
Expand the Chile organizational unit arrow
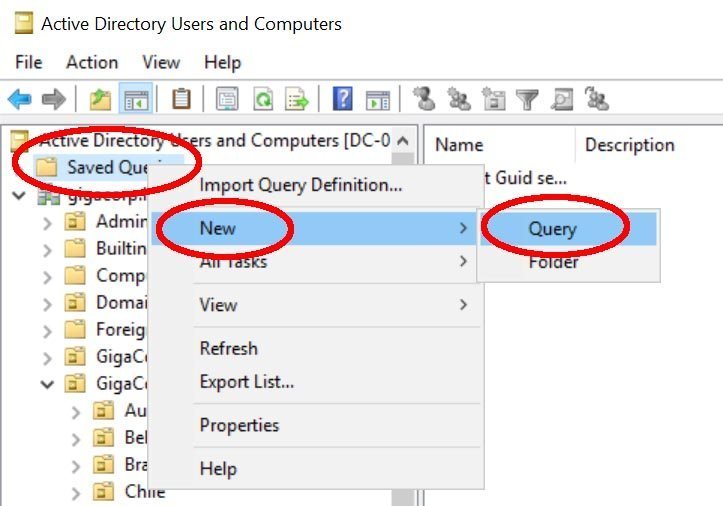(76, 493)
